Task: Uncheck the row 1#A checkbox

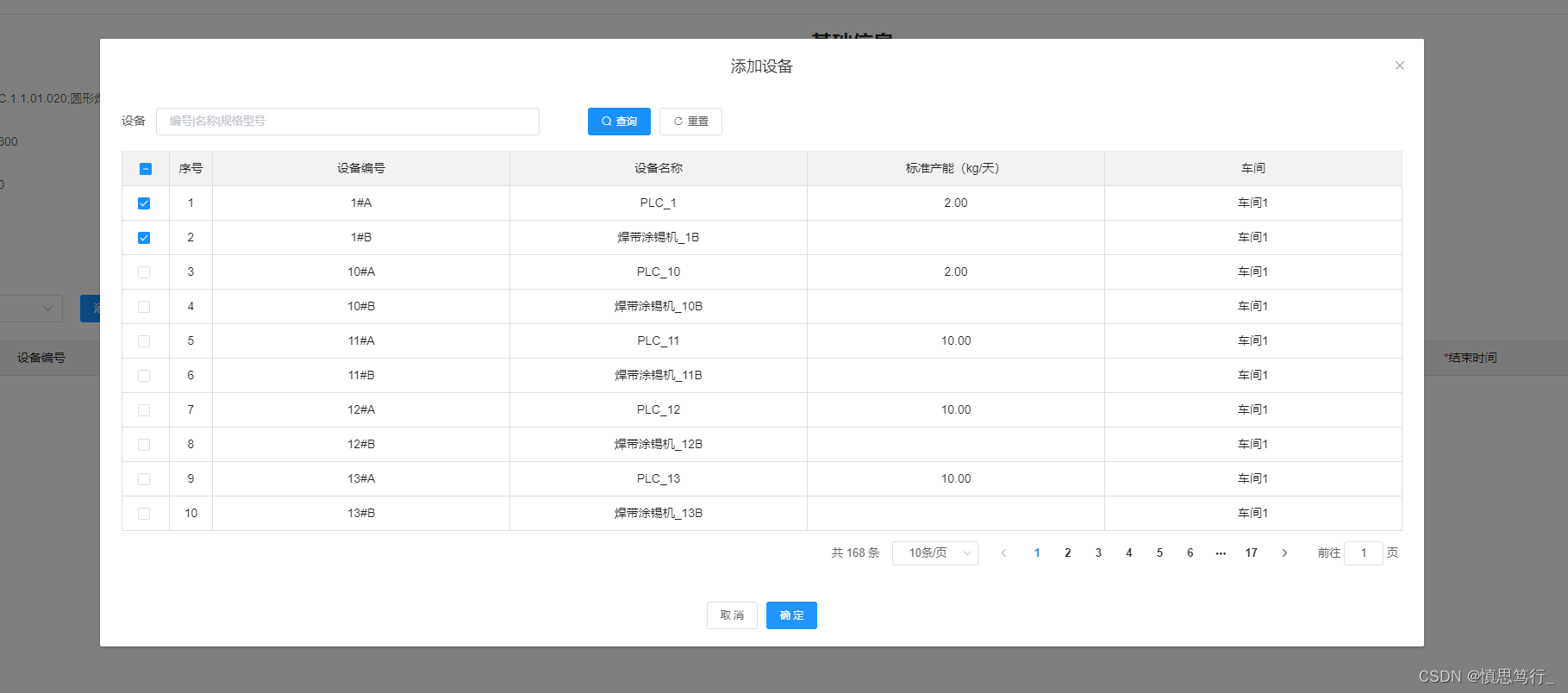Action: pyautogui.click(x=144, y=203)
